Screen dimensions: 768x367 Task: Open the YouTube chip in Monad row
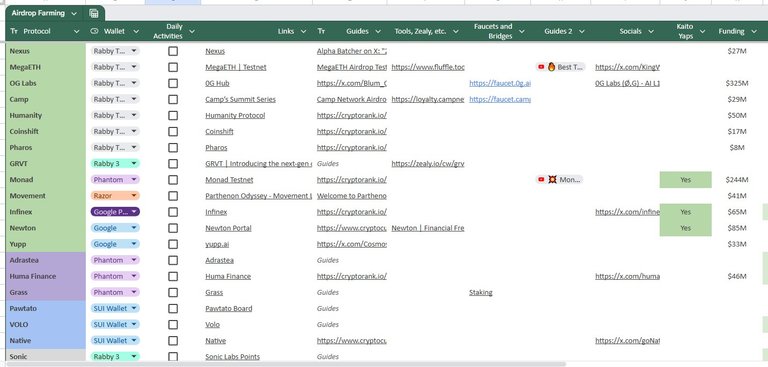tap(559, 180)
